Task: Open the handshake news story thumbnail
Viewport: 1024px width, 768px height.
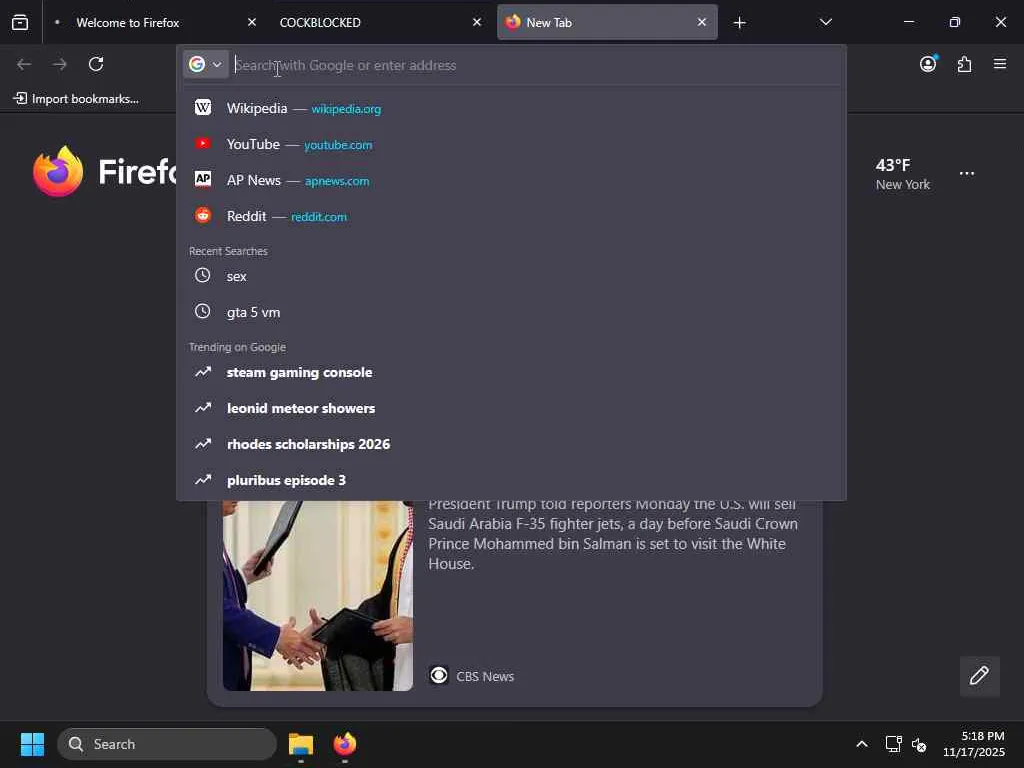Action: [318, 596]
